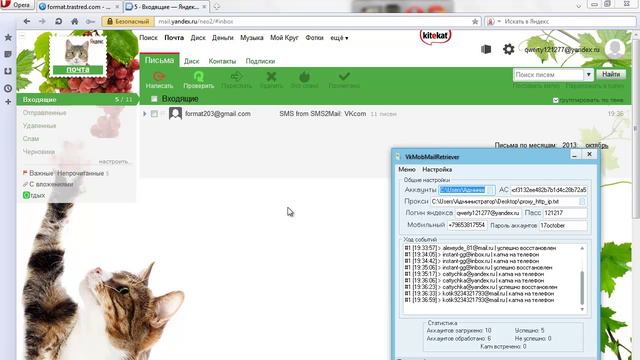This screenshot has width=640, height=360.
Task: Switch to the Подписки tab
Action: pyautogui.click(x=260, y=61)
